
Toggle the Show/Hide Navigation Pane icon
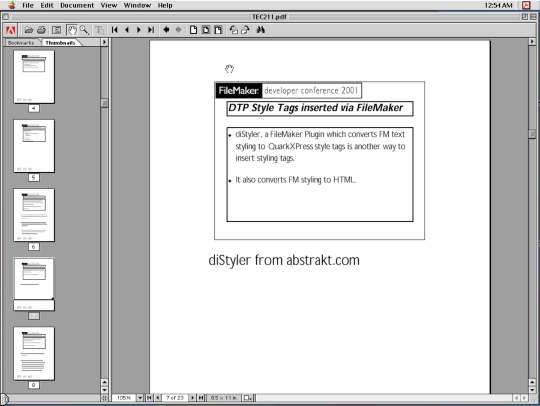pos(56,30)
